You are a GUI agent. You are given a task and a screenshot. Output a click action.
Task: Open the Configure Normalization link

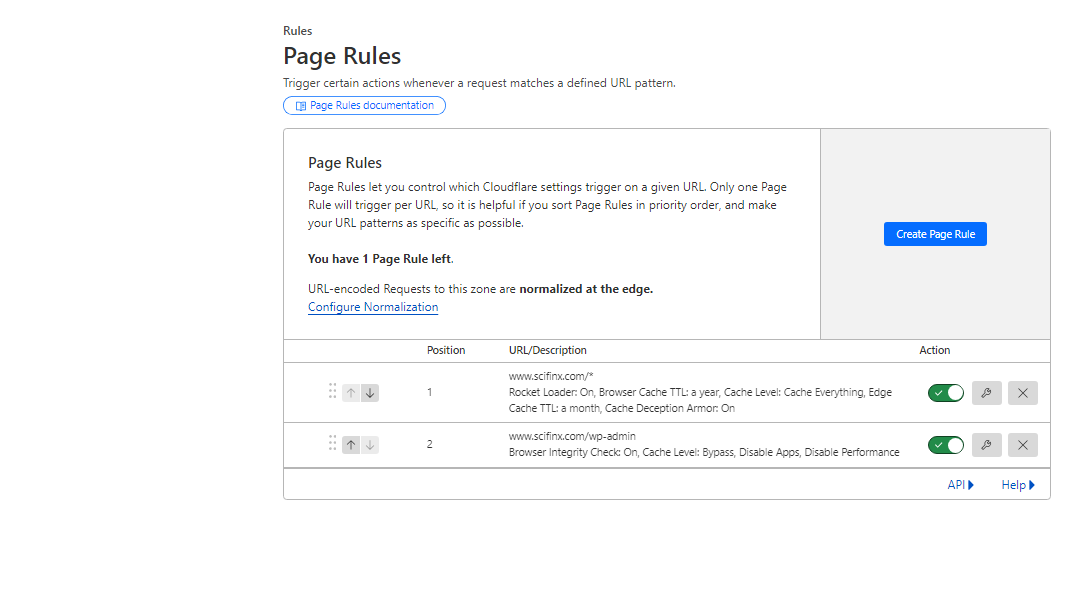[373, 307]
